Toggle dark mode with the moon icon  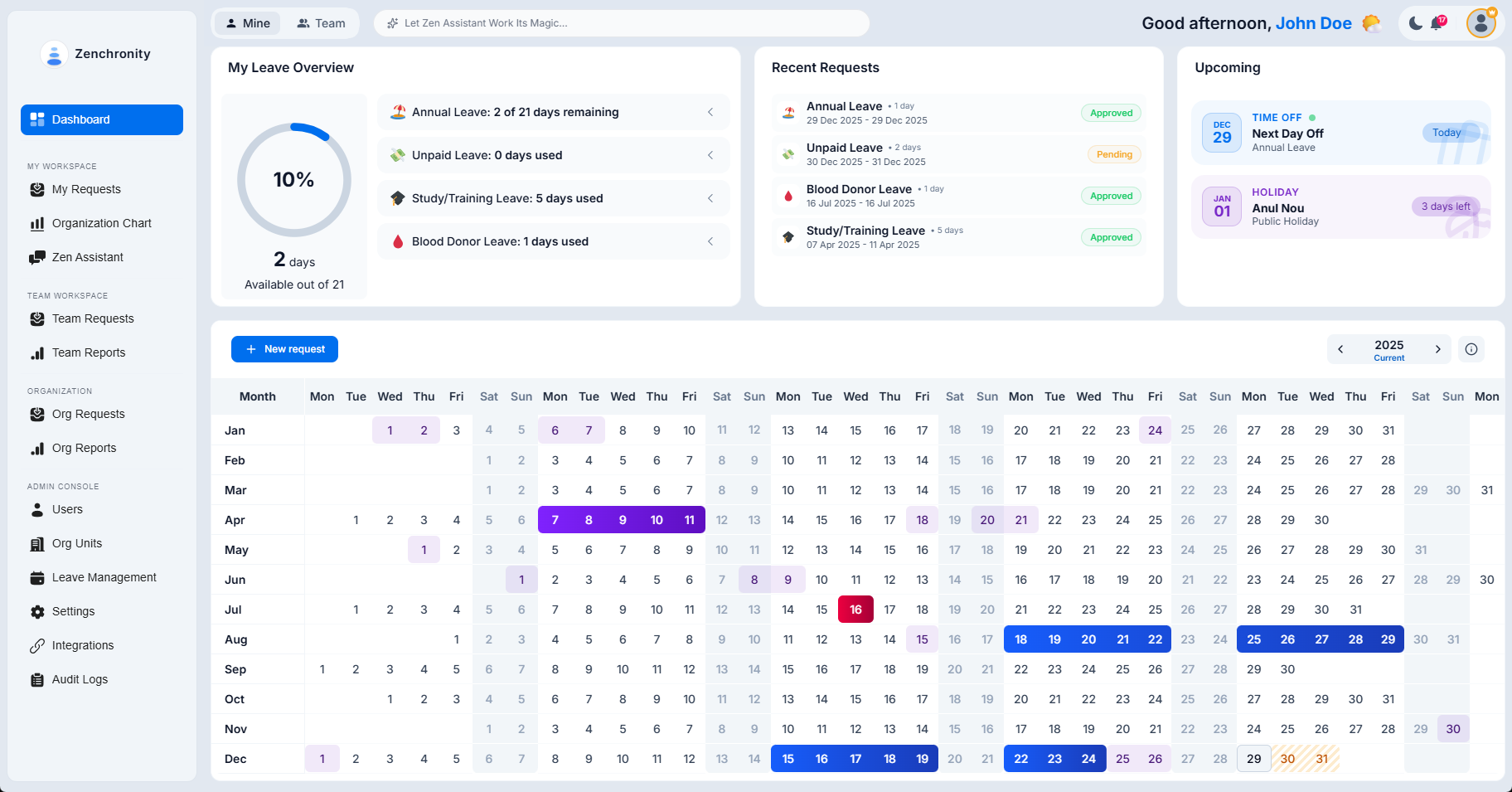tap(1416, 23)
